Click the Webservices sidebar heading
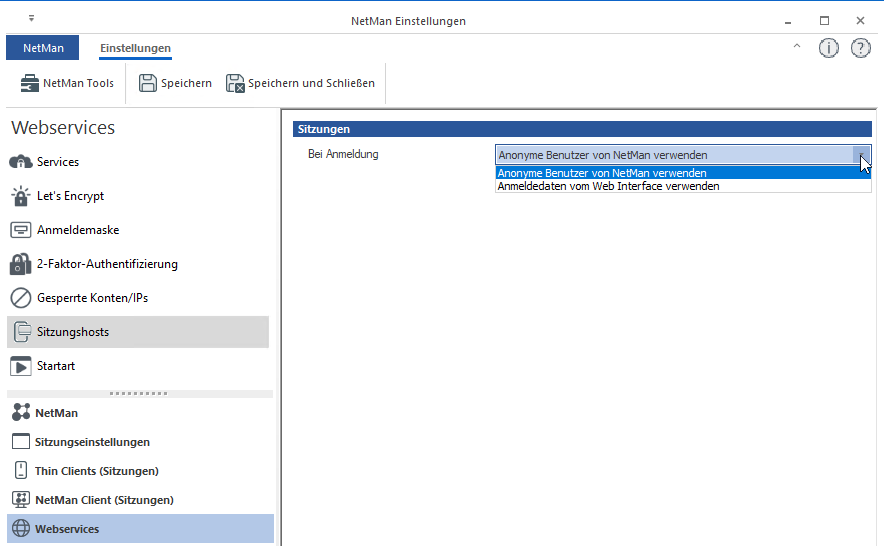The height and width of the screenshot is (546, 884). pos(63,127)
